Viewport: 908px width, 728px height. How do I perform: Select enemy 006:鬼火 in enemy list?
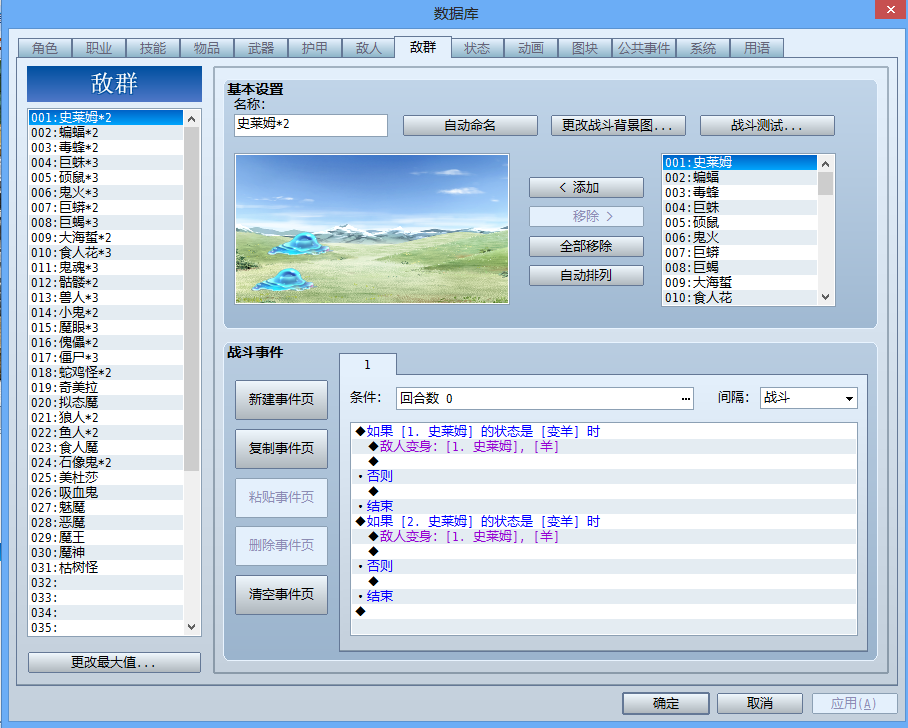coord(739,237)
